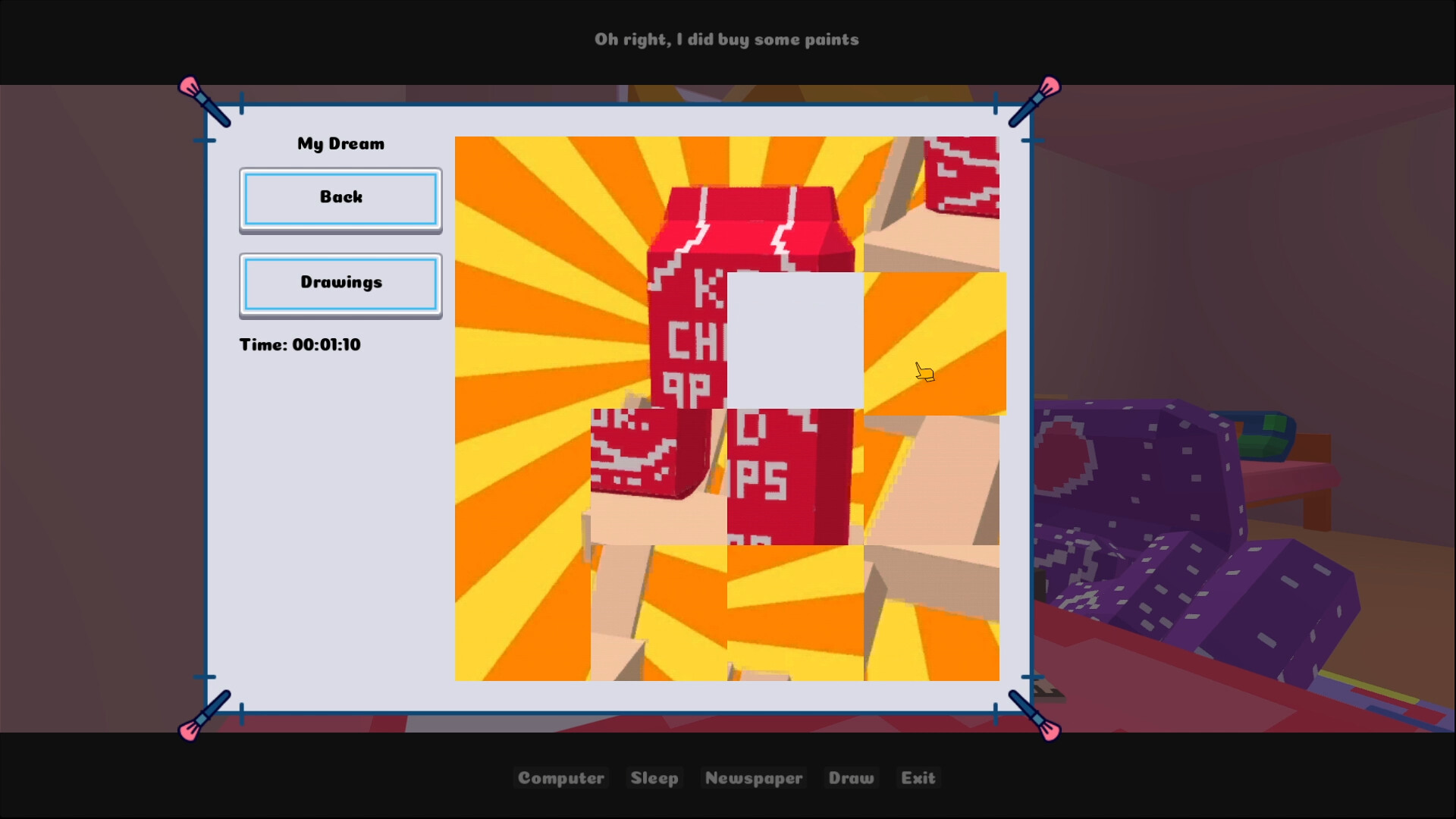The image size is (1456, 819).
Task: Click the top-left pink paintbrush icon
Action: click(203, 102)
